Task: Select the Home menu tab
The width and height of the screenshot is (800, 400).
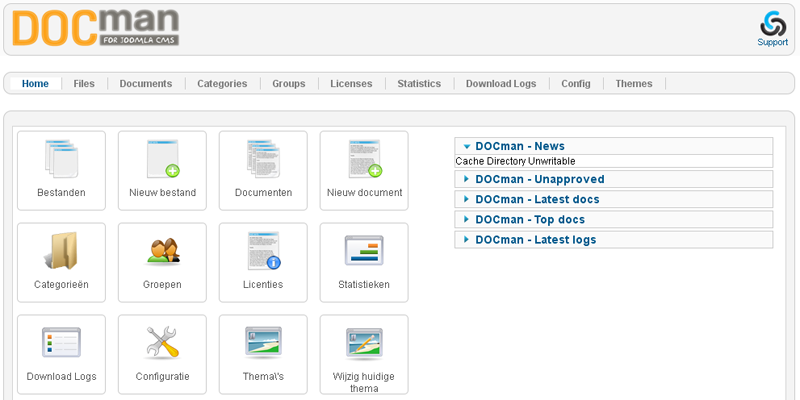Action: (35, 84)
